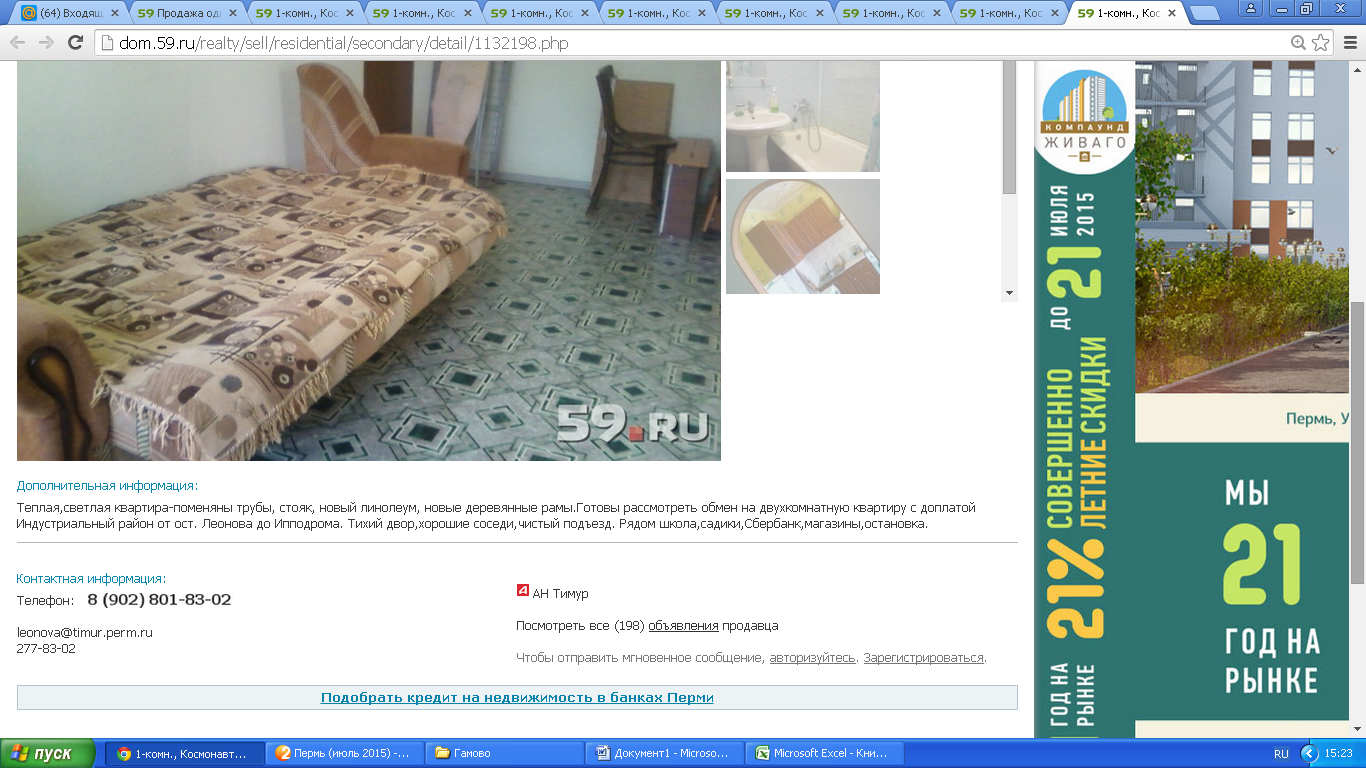
Task: Switch to Microsoft Excel taskbar window
Action: click(825, 753)
